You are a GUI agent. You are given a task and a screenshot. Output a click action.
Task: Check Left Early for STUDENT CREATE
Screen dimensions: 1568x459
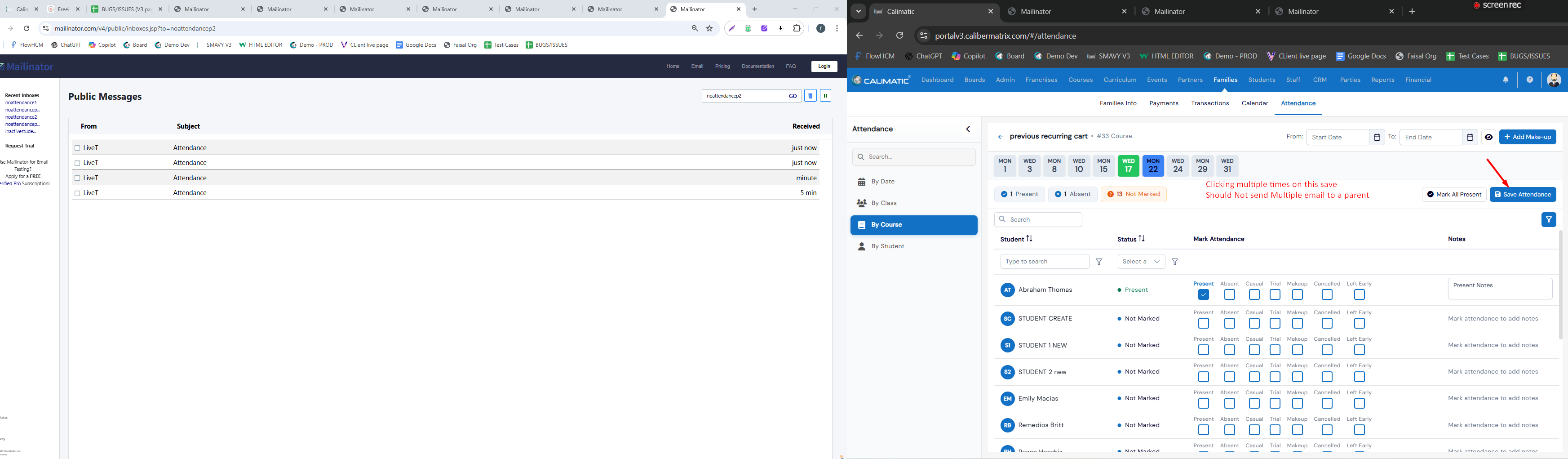1360,323
